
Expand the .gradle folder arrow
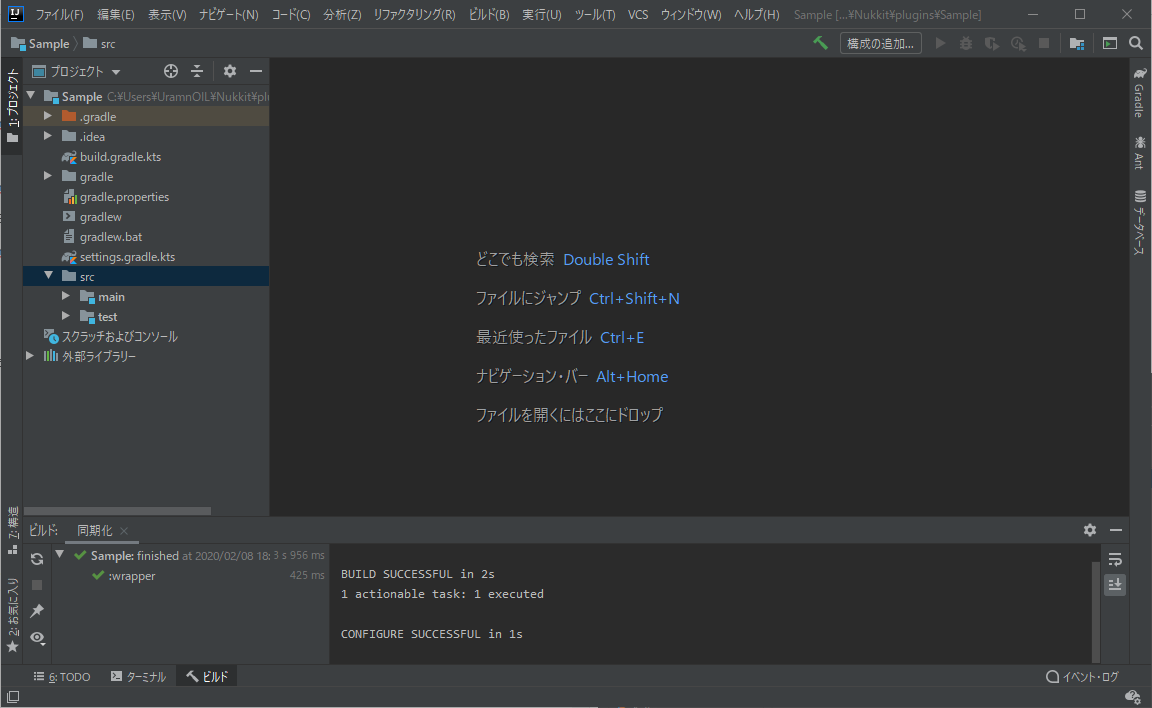(x=48, y=116)
